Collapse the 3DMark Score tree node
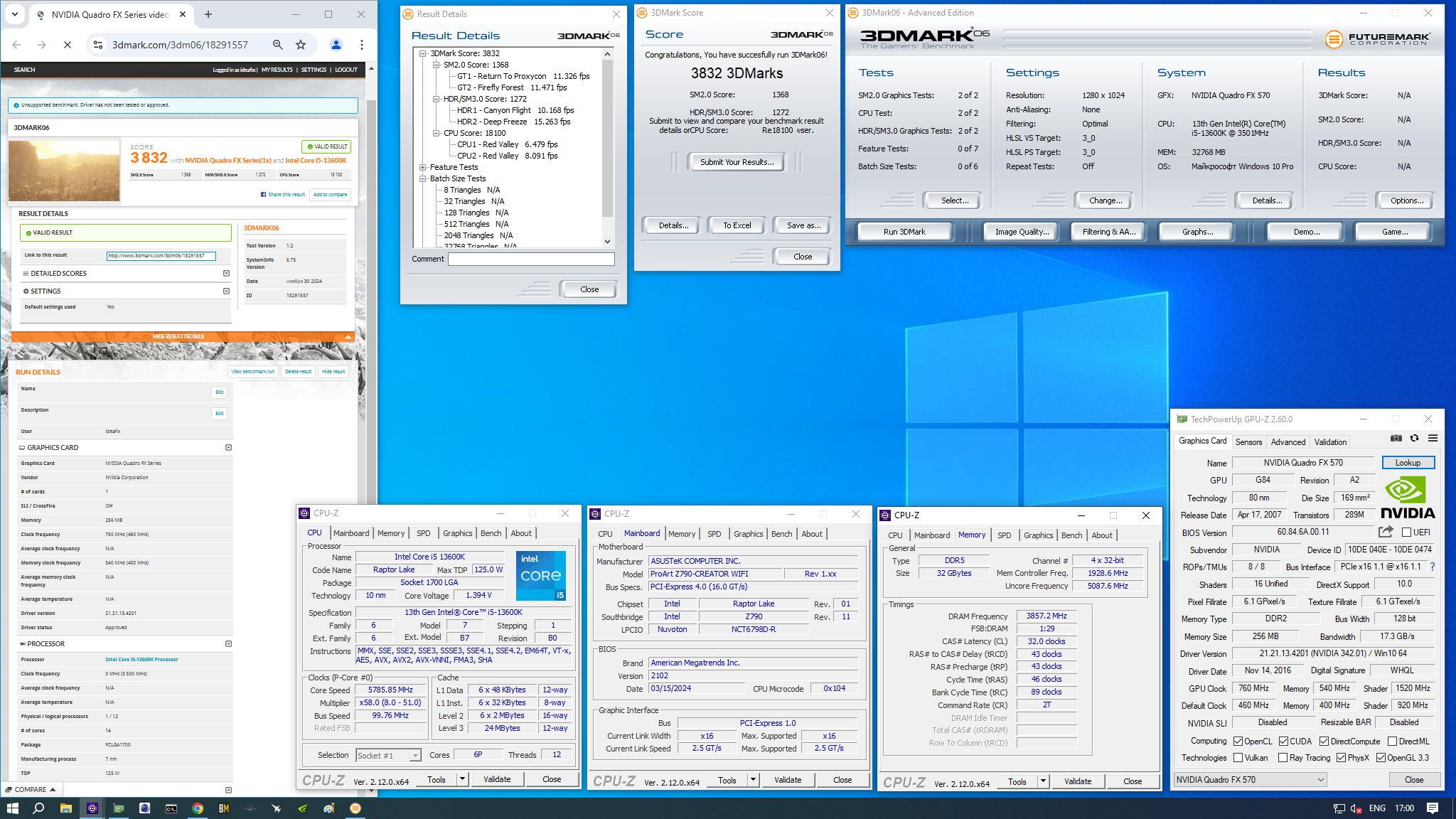This screenshot has height=819, width=1456. point(423,53)
